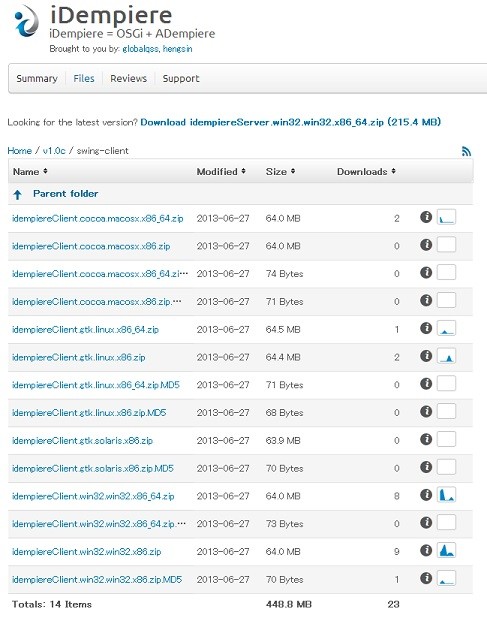Show info for idempiereClient.gtk.linux.x86.zip
Image resolution: width=487 pixels, height=624 pixels.
[x=426, y=356]
